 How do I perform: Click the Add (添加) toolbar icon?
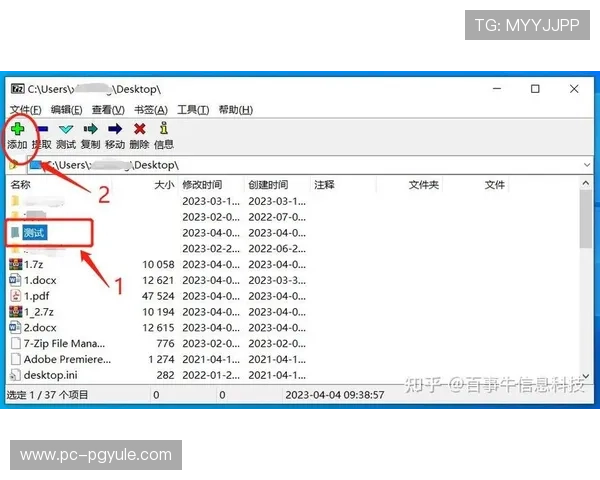click(x=18, y=129)
